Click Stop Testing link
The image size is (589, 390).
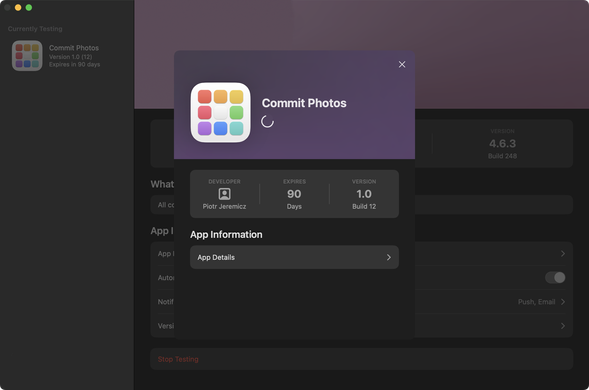point(178,359)
